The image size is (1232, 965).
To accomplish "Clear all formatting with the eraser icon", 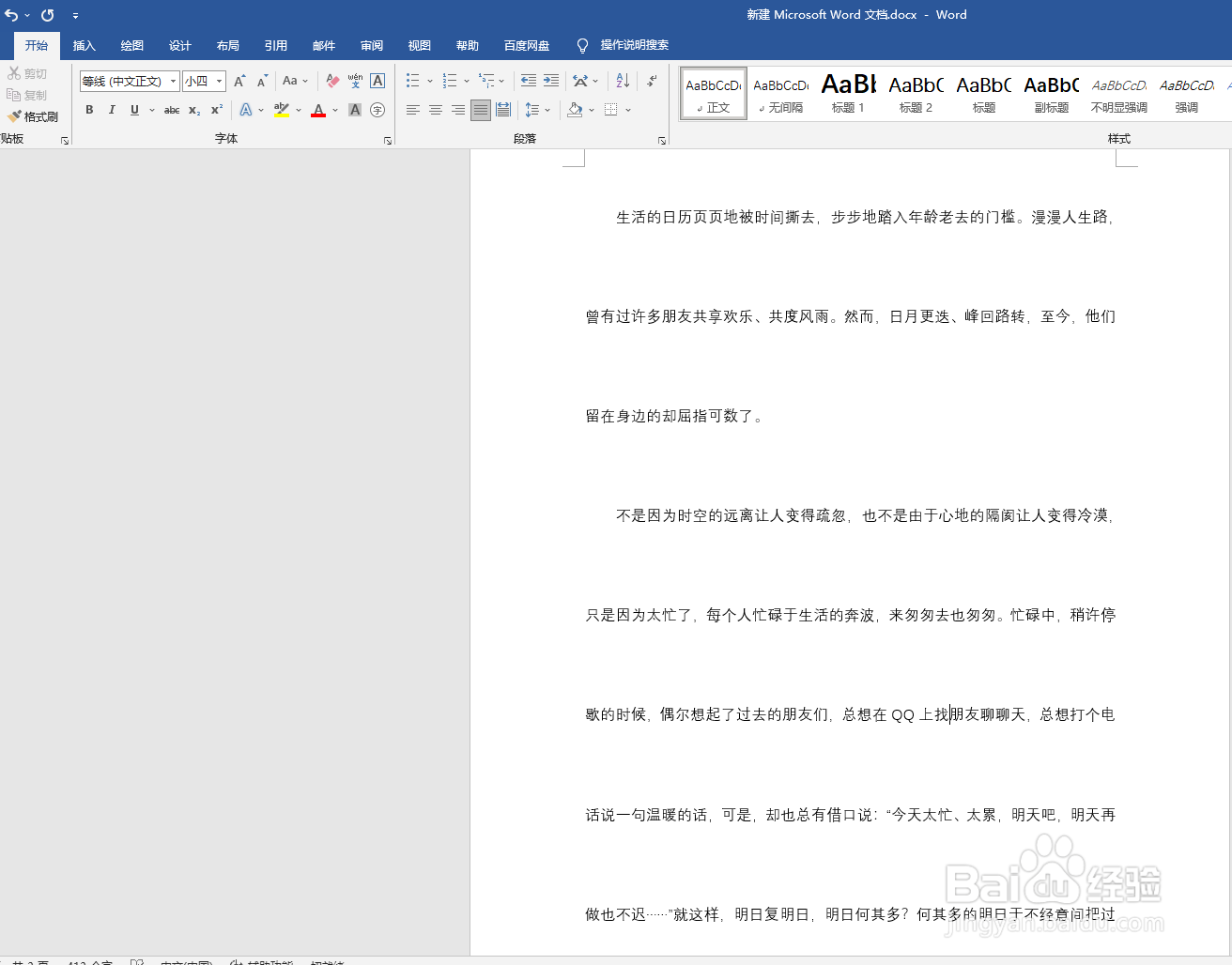I will [x=332, y=82].
